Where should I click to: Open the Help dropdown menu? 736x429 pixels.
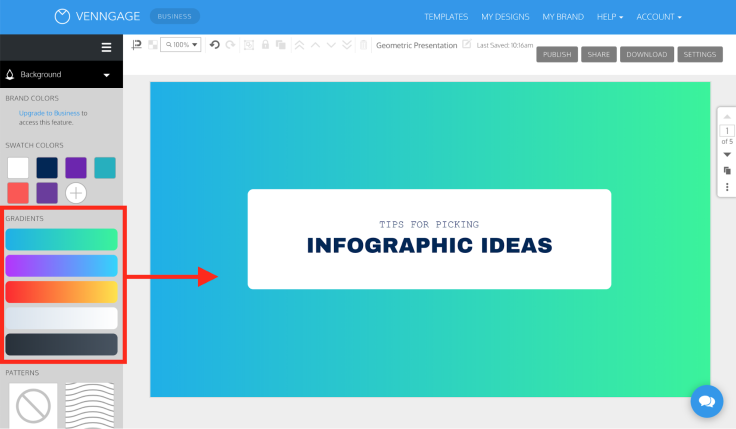point(610,17)
